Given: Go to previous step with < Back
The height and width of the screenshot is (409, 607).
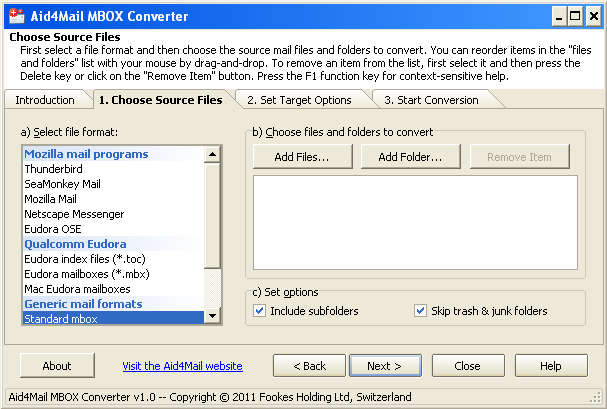Looking at the screenshot, I should (309, 366).
